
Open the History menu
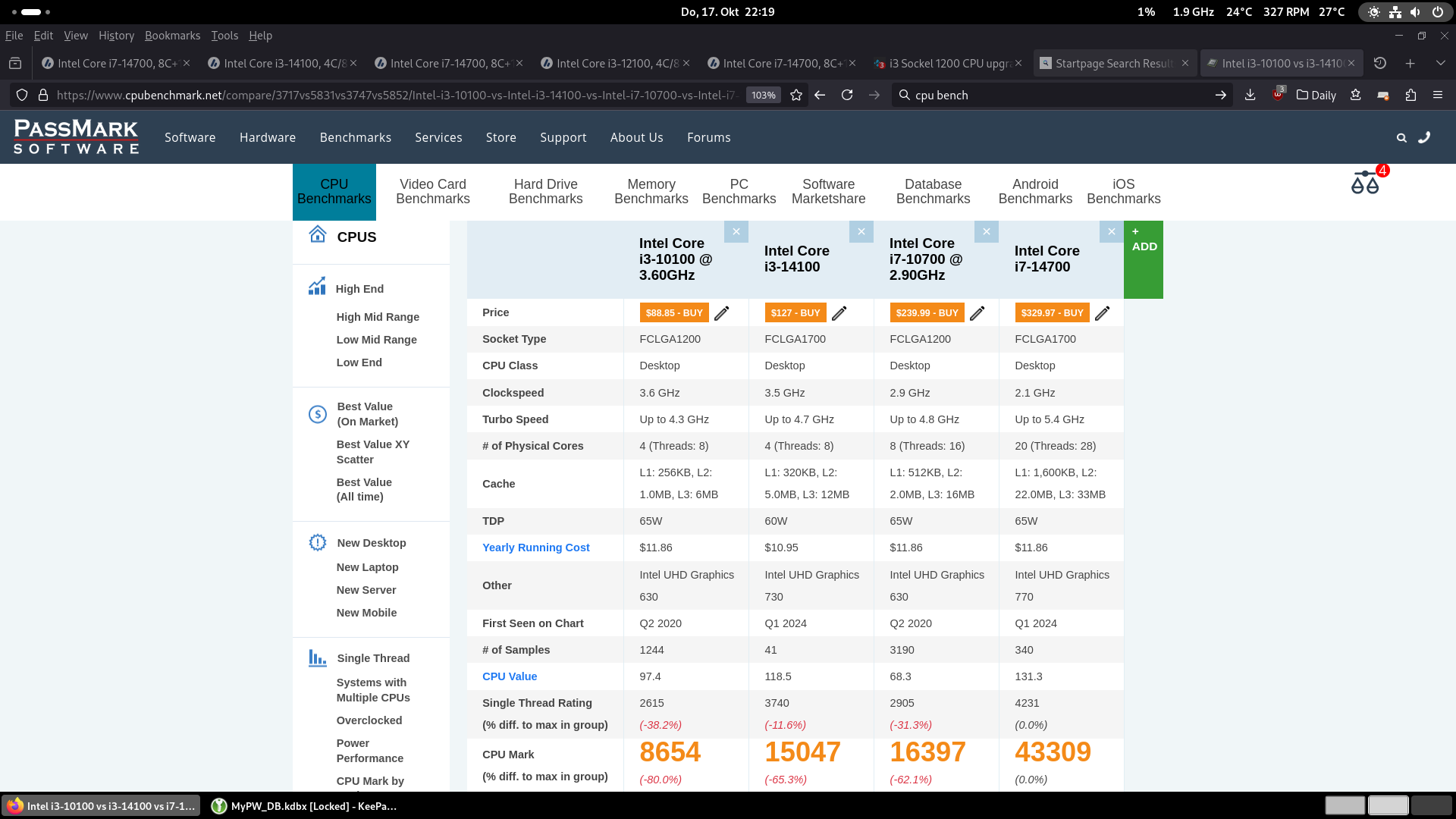point(116,36)
